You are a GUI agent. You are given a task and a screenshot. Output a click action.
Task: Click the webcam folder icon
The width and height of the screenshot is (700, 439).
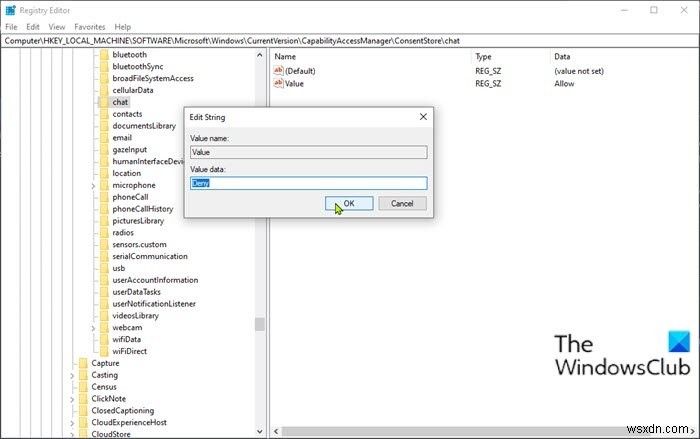(x=104, y=327)
